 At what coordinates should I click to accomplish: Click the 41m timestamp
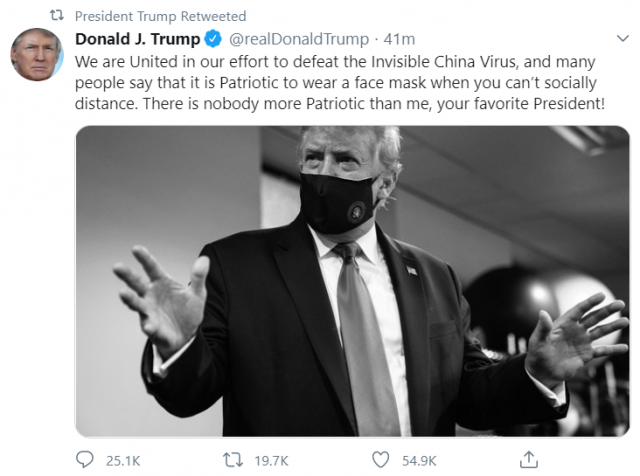(399, 39)
